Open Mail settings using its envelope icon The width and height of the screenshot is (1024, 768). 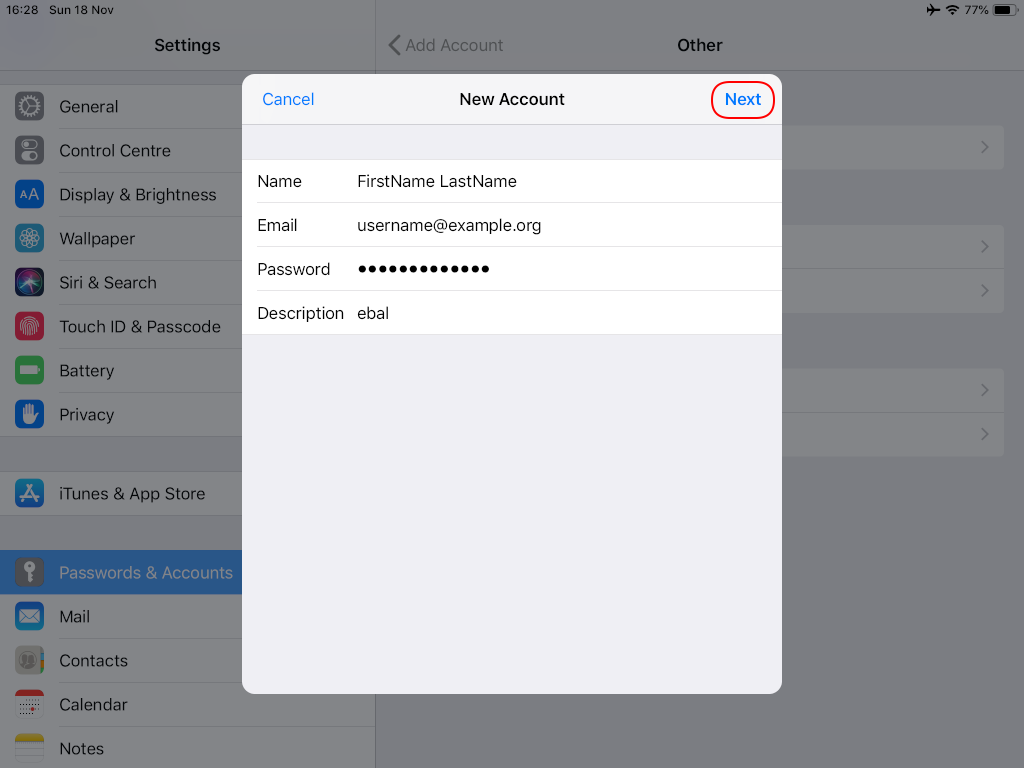pyautogui.click(x=29, y=616)
